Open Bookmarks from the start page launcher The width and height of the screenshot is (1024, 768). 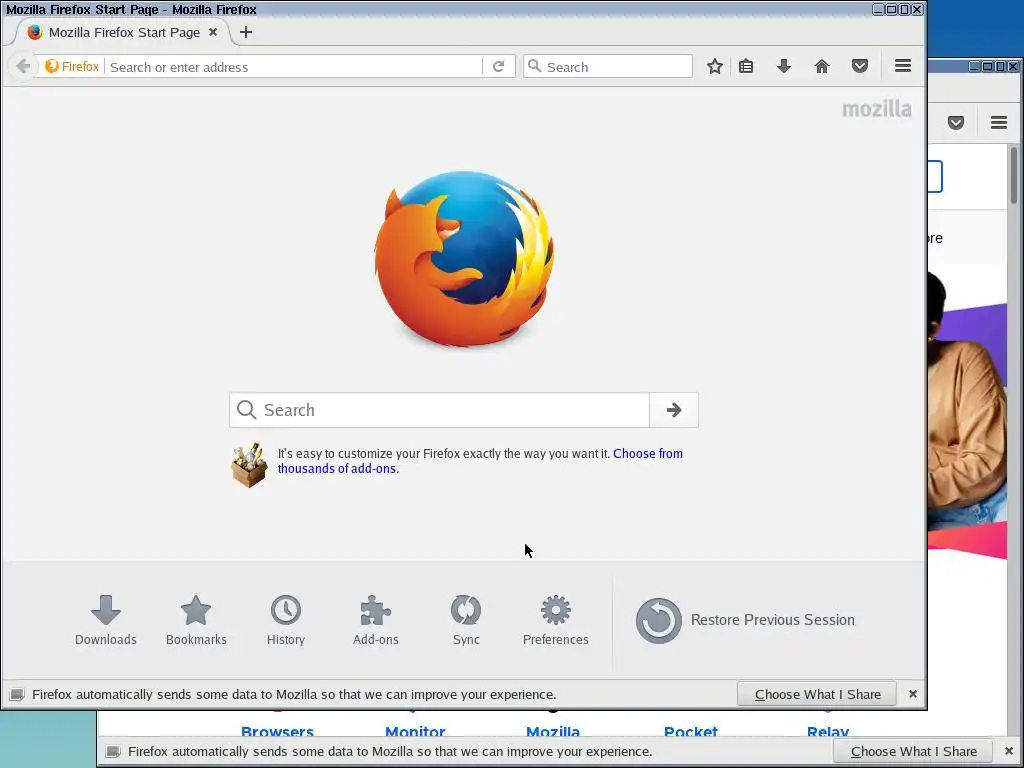pyautogui.click(x=196, y=620)
